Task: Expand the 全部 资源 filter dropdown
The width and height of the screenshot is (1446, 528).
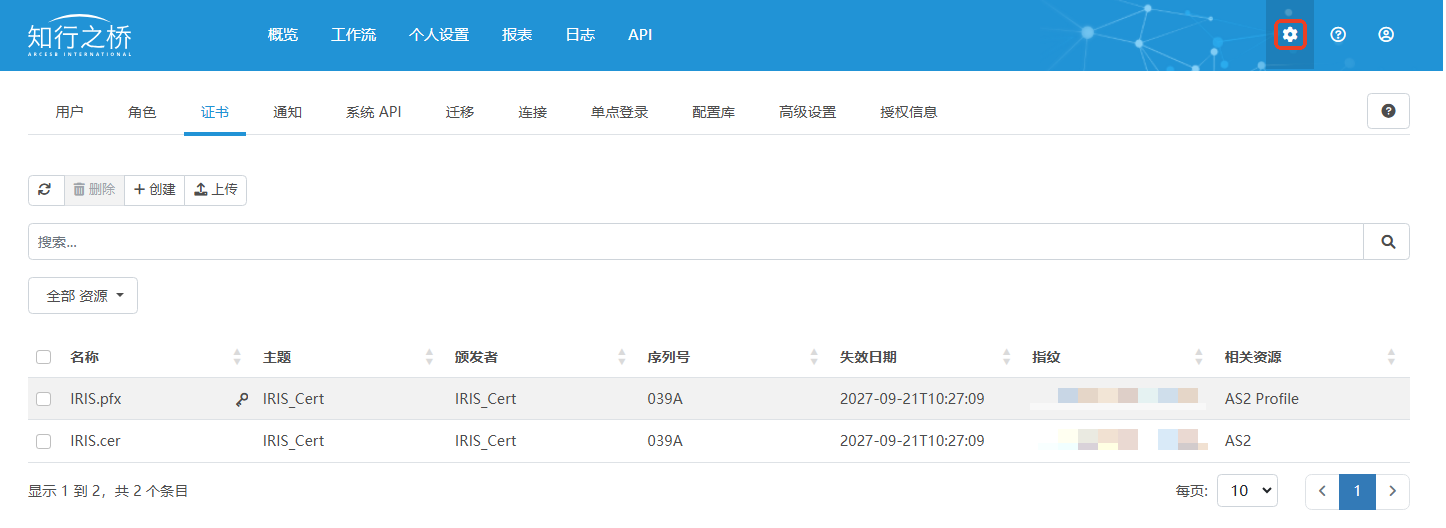Action: pyautogui.click(x=83, y=296)
